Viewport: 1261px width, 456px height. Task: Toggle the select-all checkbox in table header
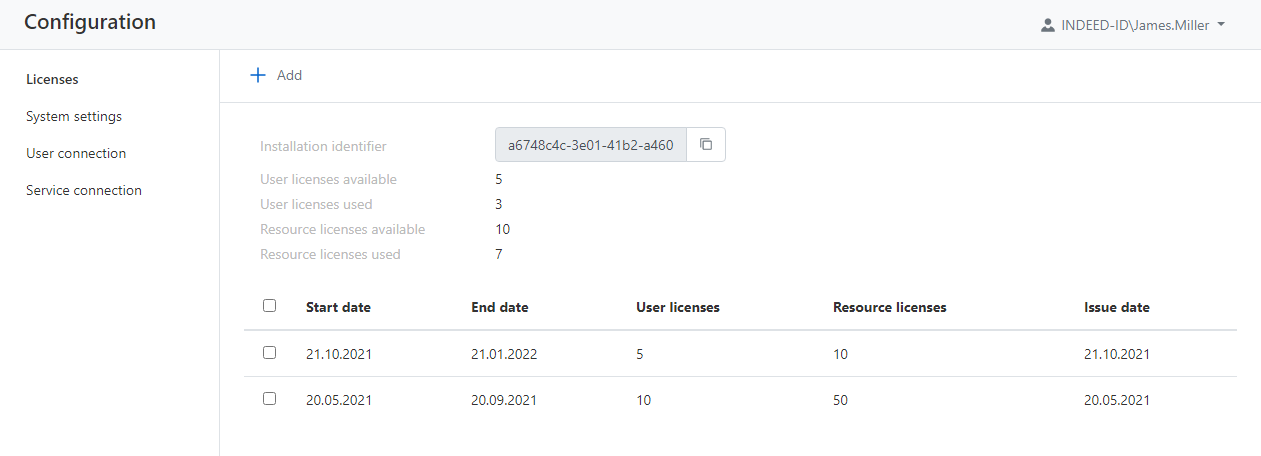point(269,306)
